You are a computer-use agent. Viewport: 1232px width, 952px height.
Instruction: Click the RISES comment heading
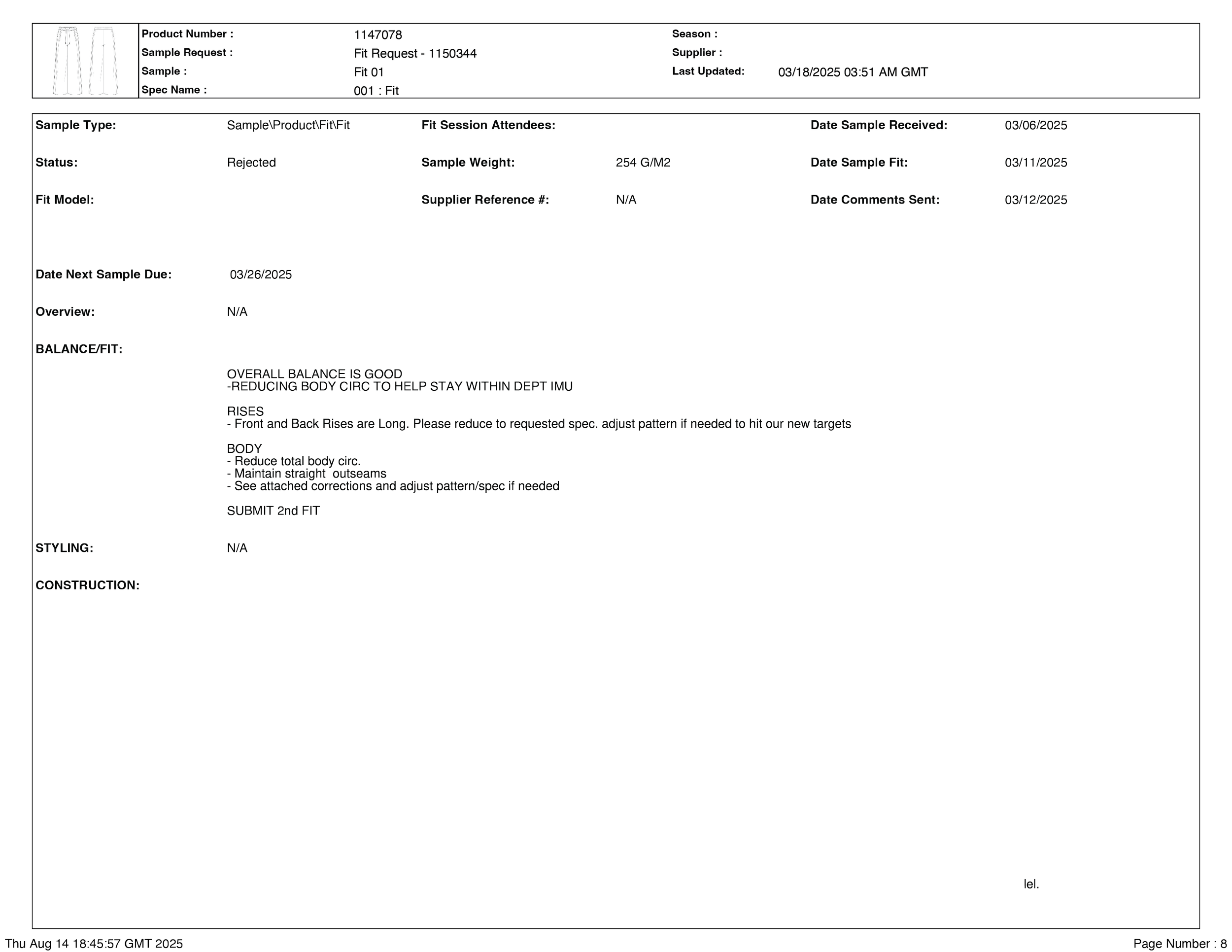[x=245, y=411]
